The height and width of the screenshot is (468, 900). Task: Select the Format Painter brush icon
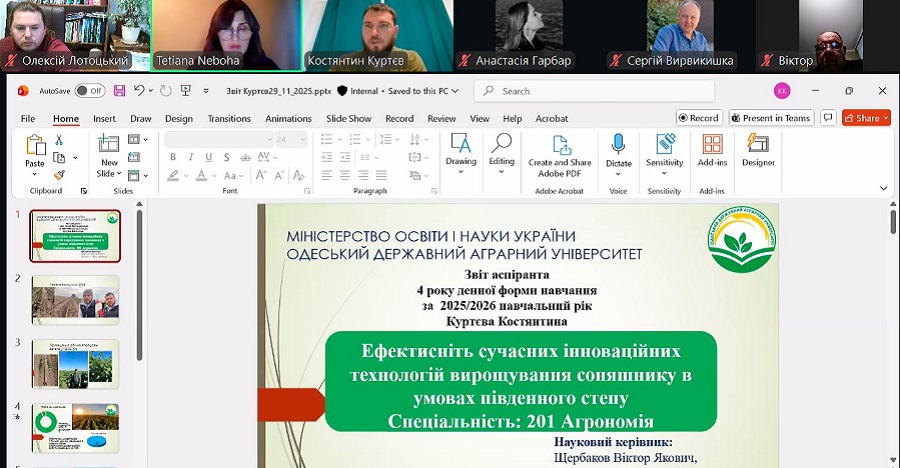[59, 174]
